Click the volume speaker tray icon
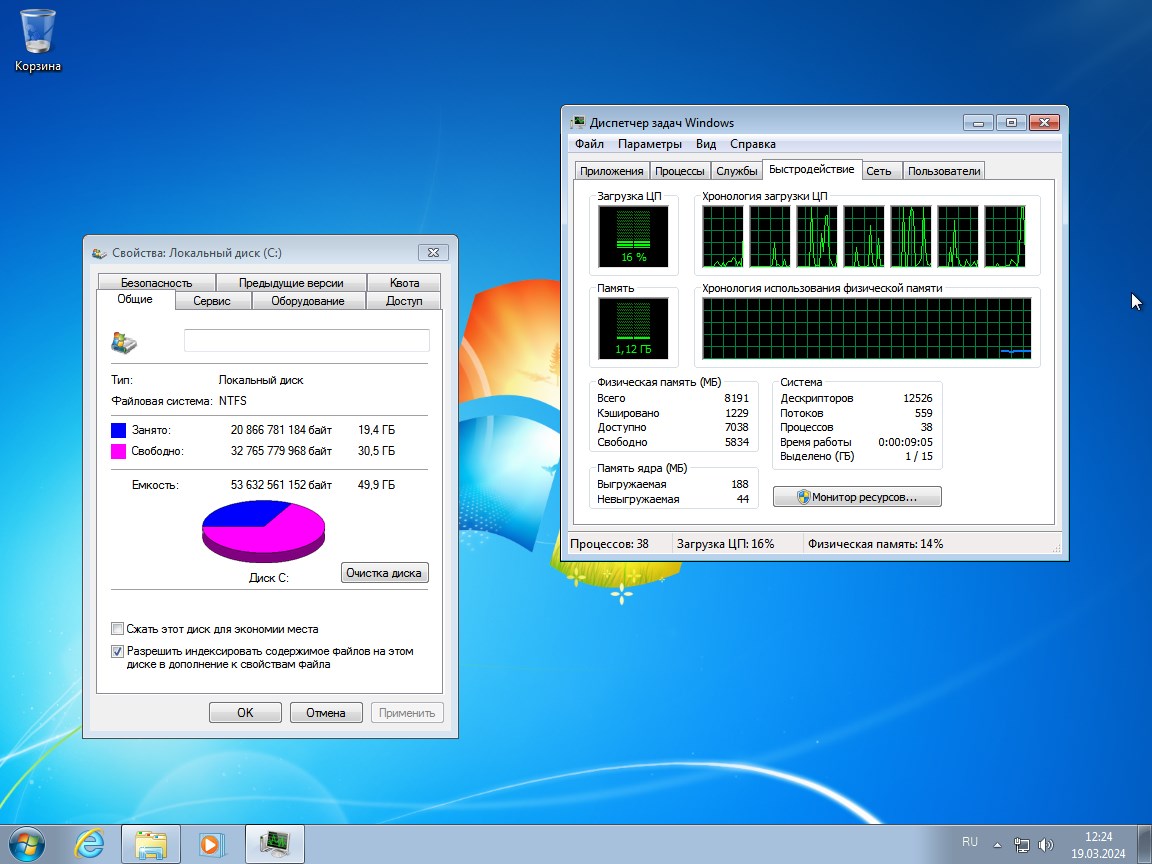 [1047, 844]
